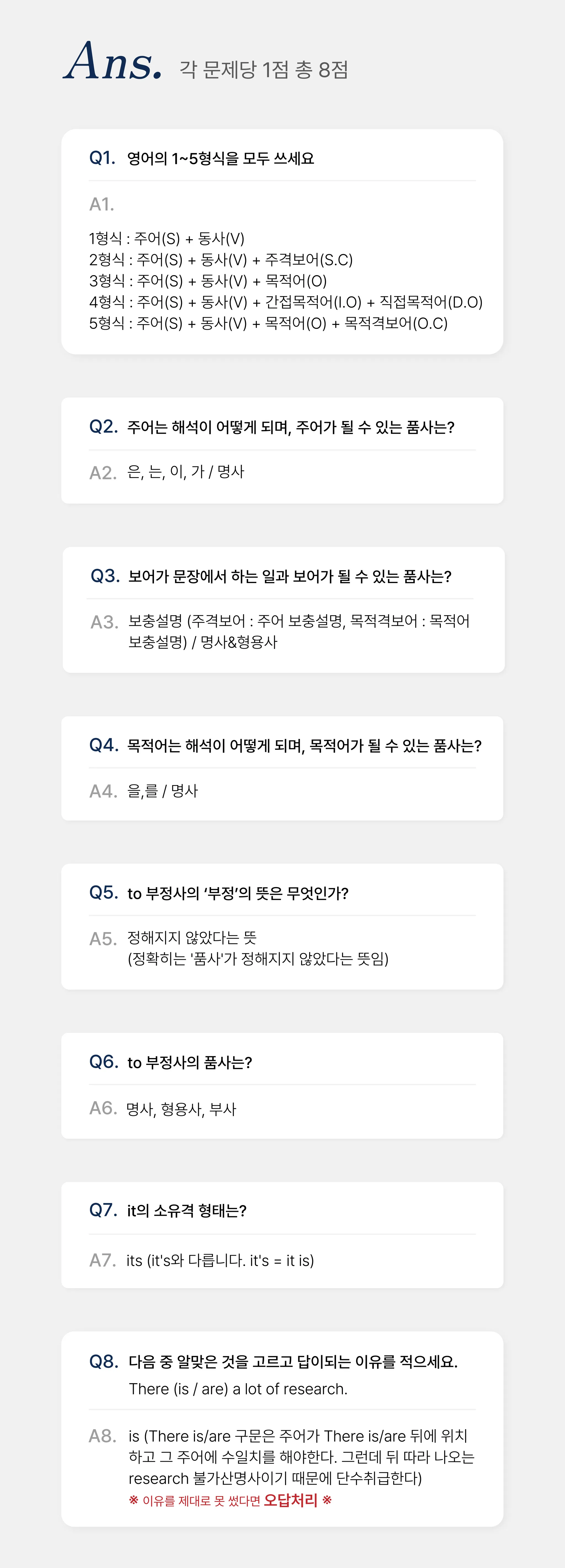Click the A3. answer label
The width and height of the screenshot is (565, 1568).
tap(104, 622)
